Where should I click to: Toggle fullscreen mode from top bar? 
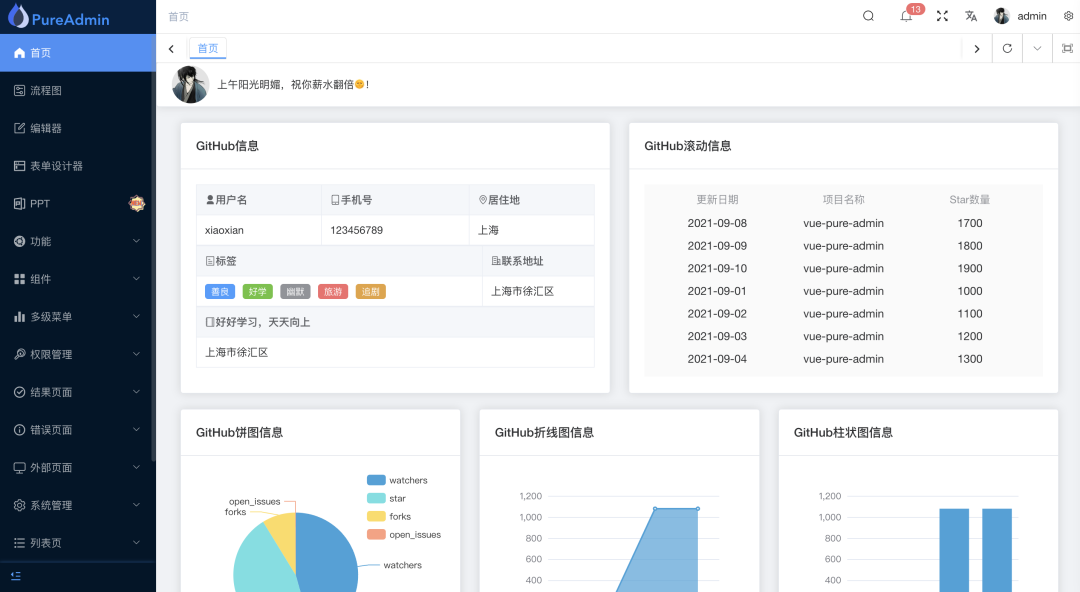(941, 16)
